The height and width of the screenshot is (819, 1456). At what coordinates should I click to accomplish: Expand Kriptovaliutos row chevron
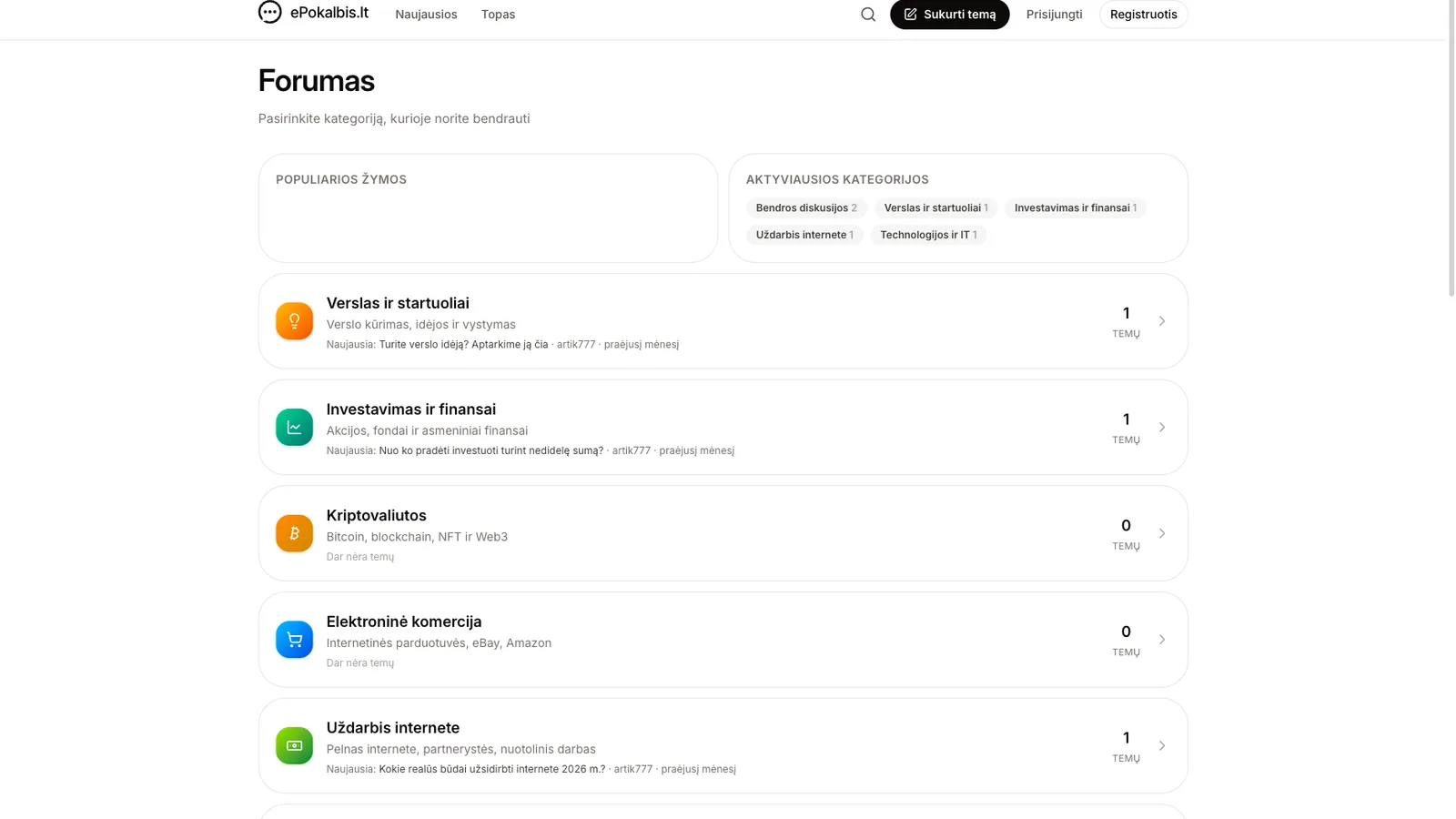(x=1162, y=533)
